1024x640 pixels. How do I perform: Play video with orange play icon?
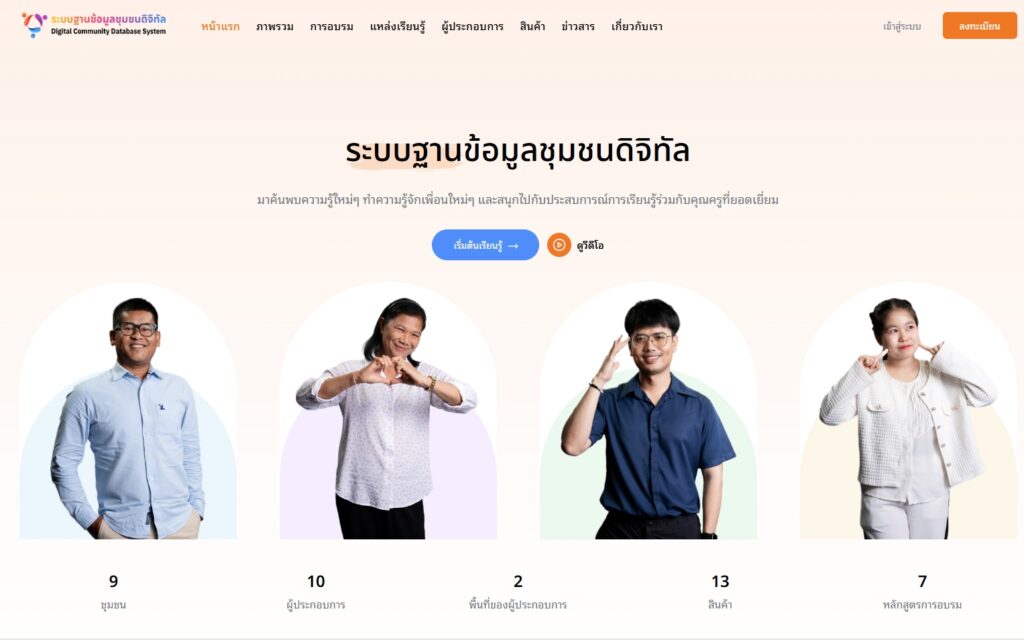tap(558, 245)
